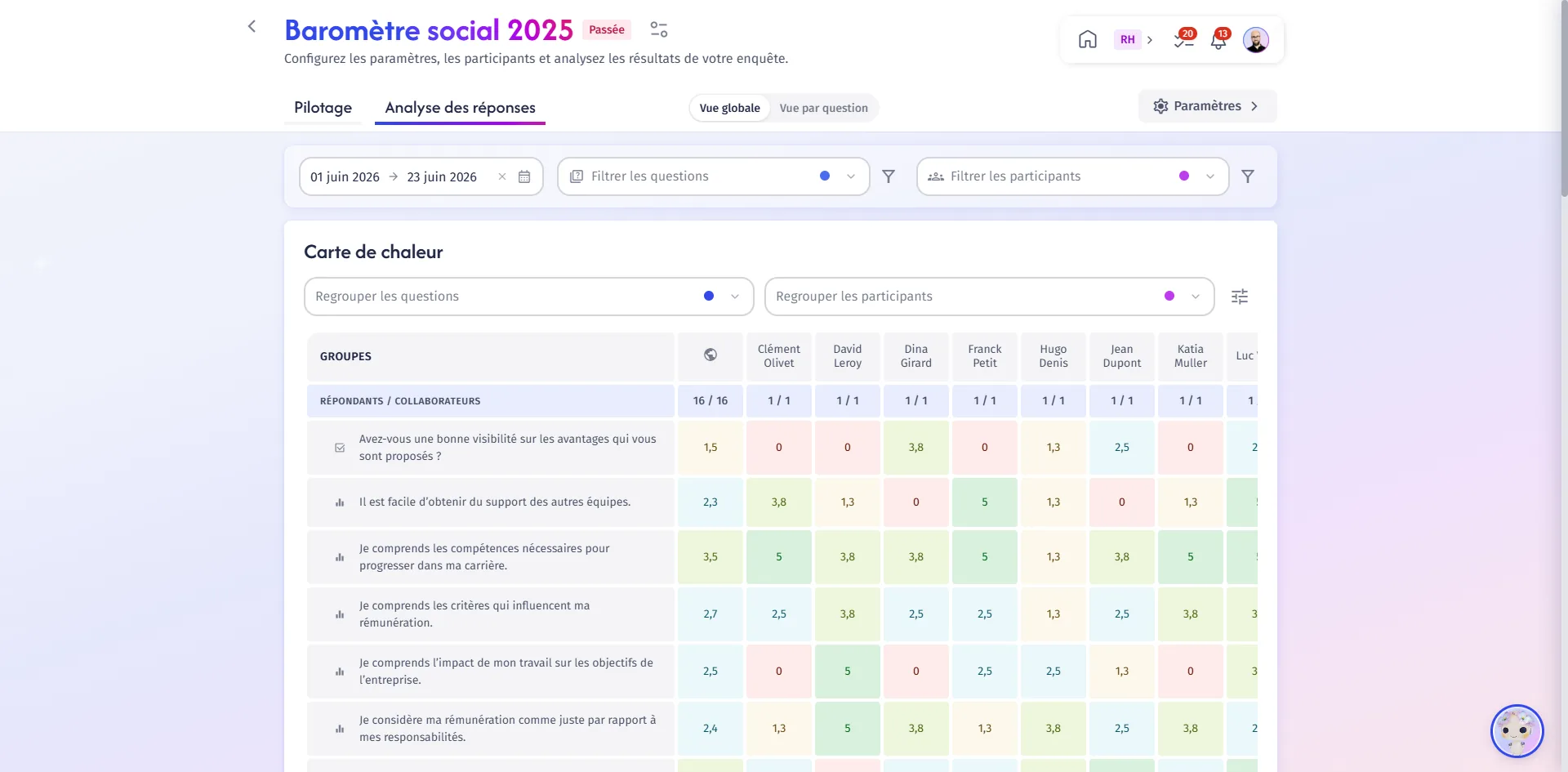Image resolution: width=1568 pixels, height=772 pixels.
Task: Click the 16 / 16 respondents cell
Action: pos(710,401)
